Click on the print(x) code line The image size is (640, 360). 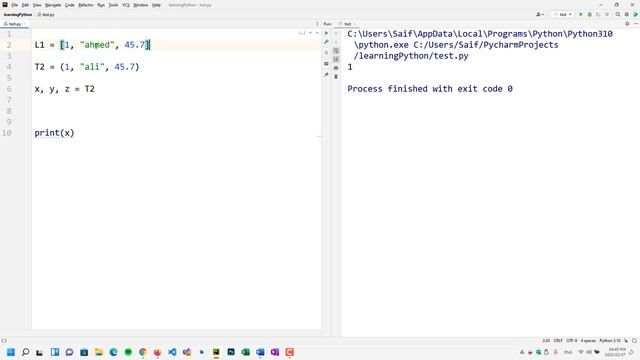point(54,133)
